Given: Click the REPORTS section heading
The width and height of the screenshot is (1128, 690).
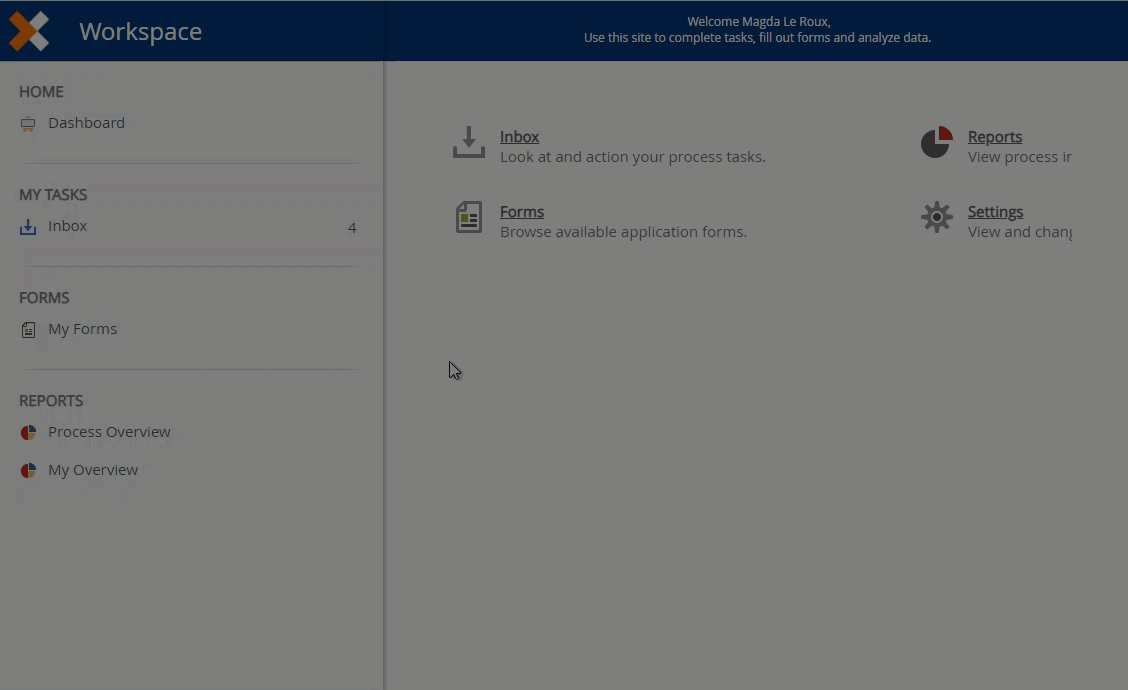Looking at the screenshot, I should 51,401.
